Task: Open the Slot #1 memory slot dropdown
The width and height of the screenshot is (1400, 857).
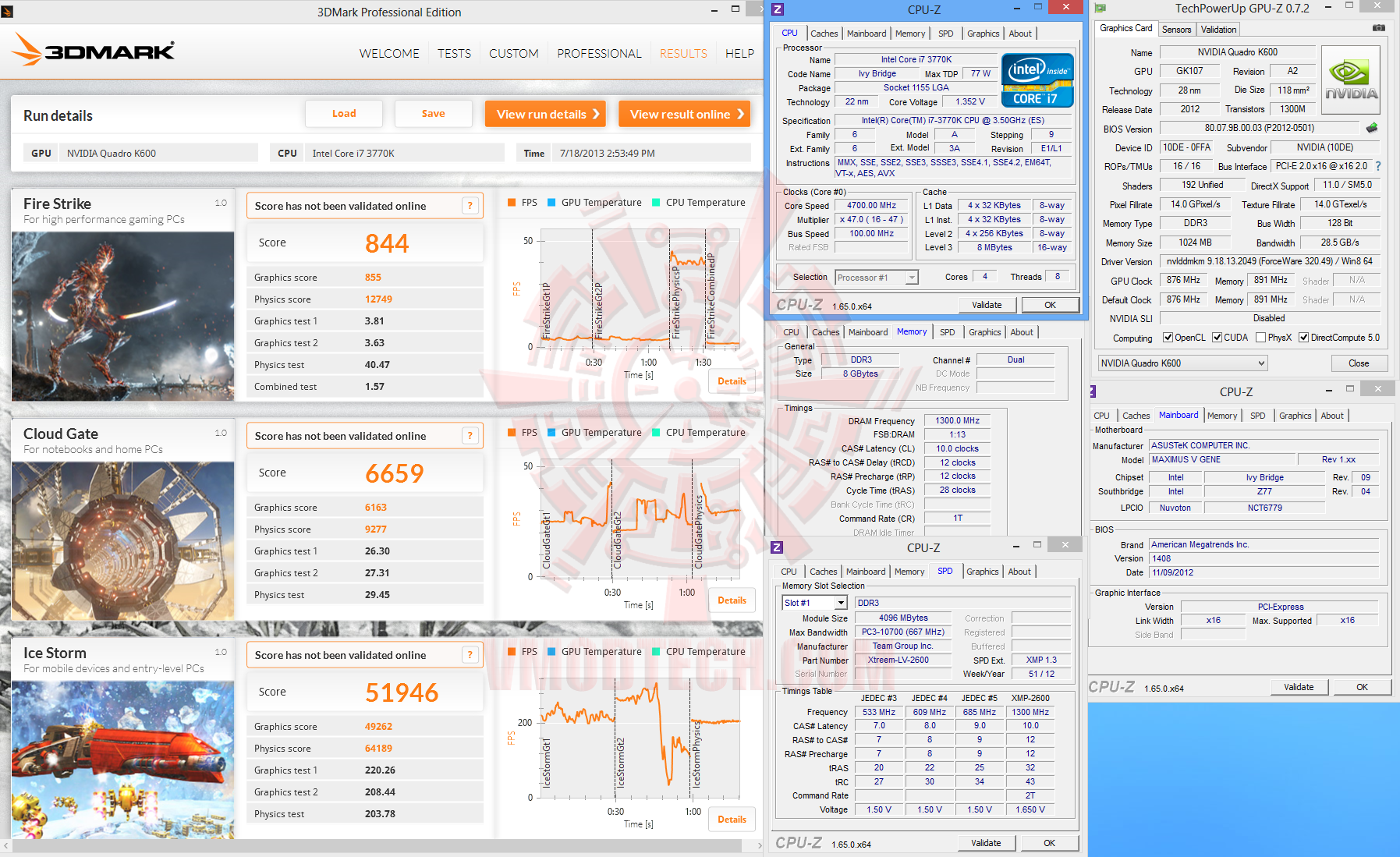Action: [814, 603]
